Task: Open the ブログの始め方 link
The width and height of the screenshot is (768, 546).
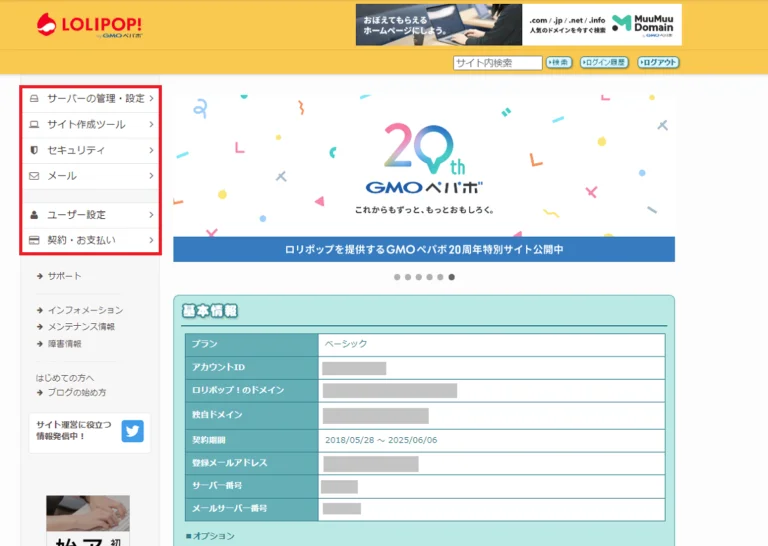Action: pos(76,392)
